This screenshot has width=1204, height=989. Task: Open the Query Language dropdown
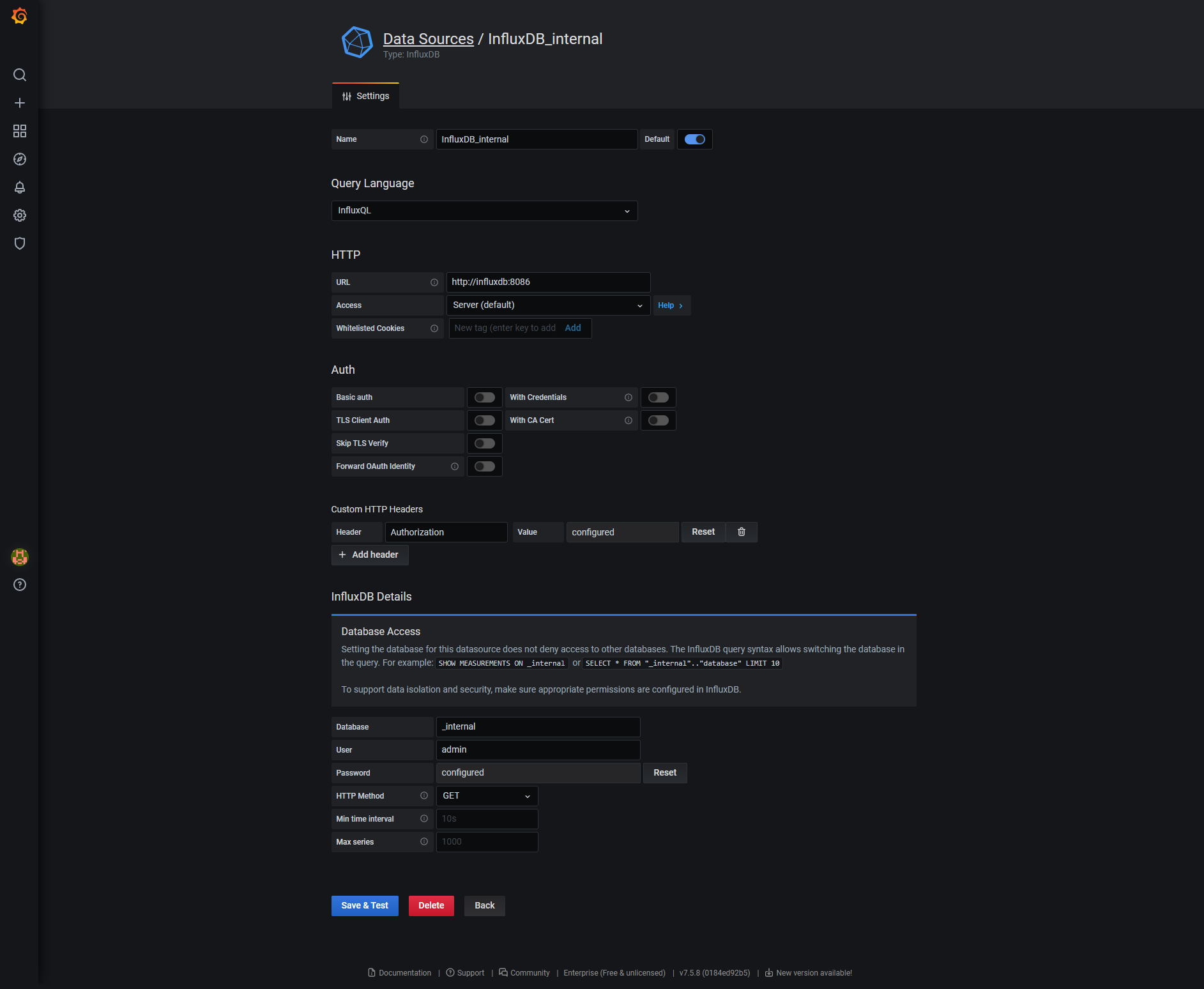tap(484, 211)
